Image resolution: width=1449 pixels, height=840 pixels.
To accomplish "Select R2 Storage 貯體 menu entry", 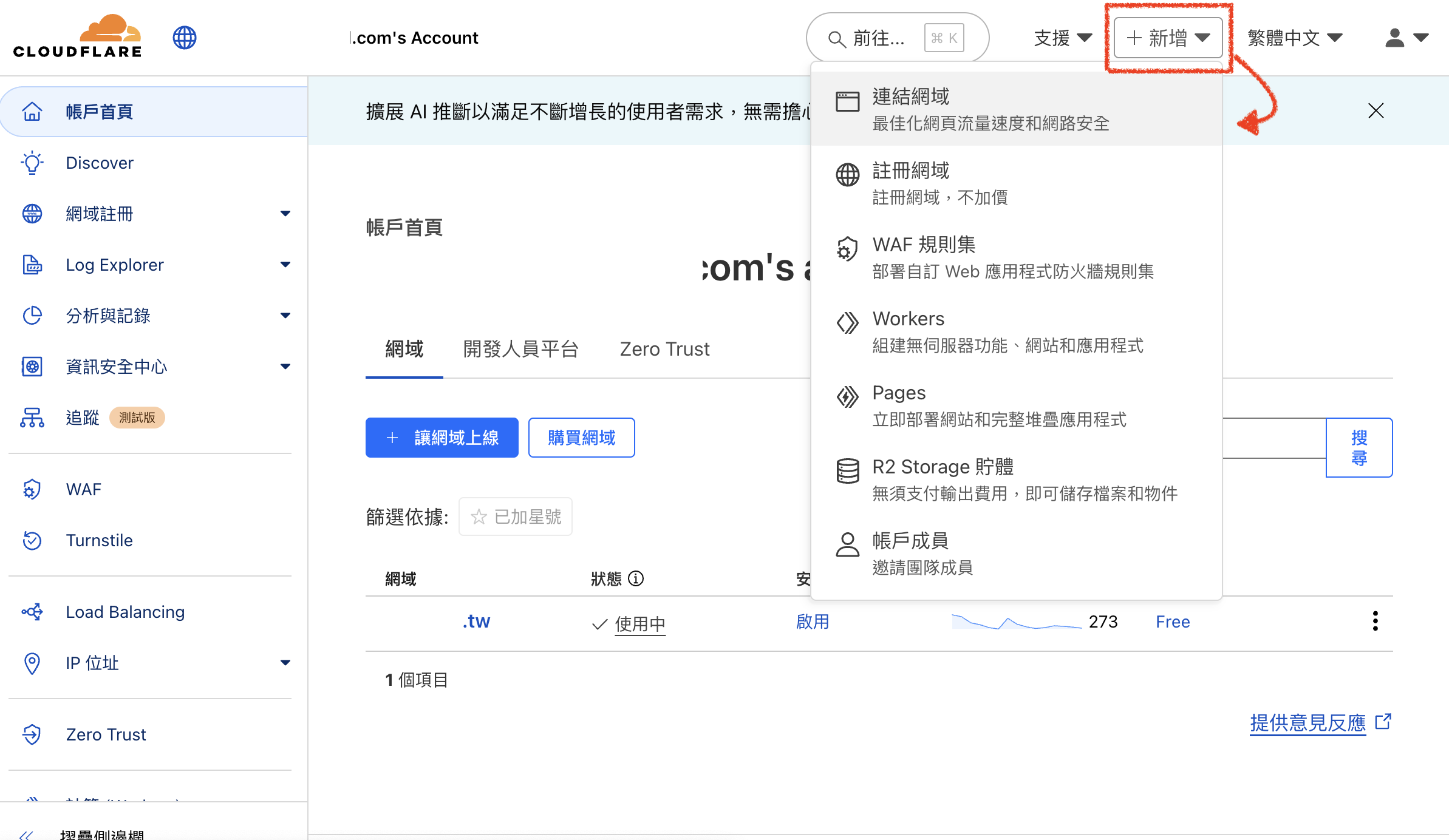I will (1016, 479).
